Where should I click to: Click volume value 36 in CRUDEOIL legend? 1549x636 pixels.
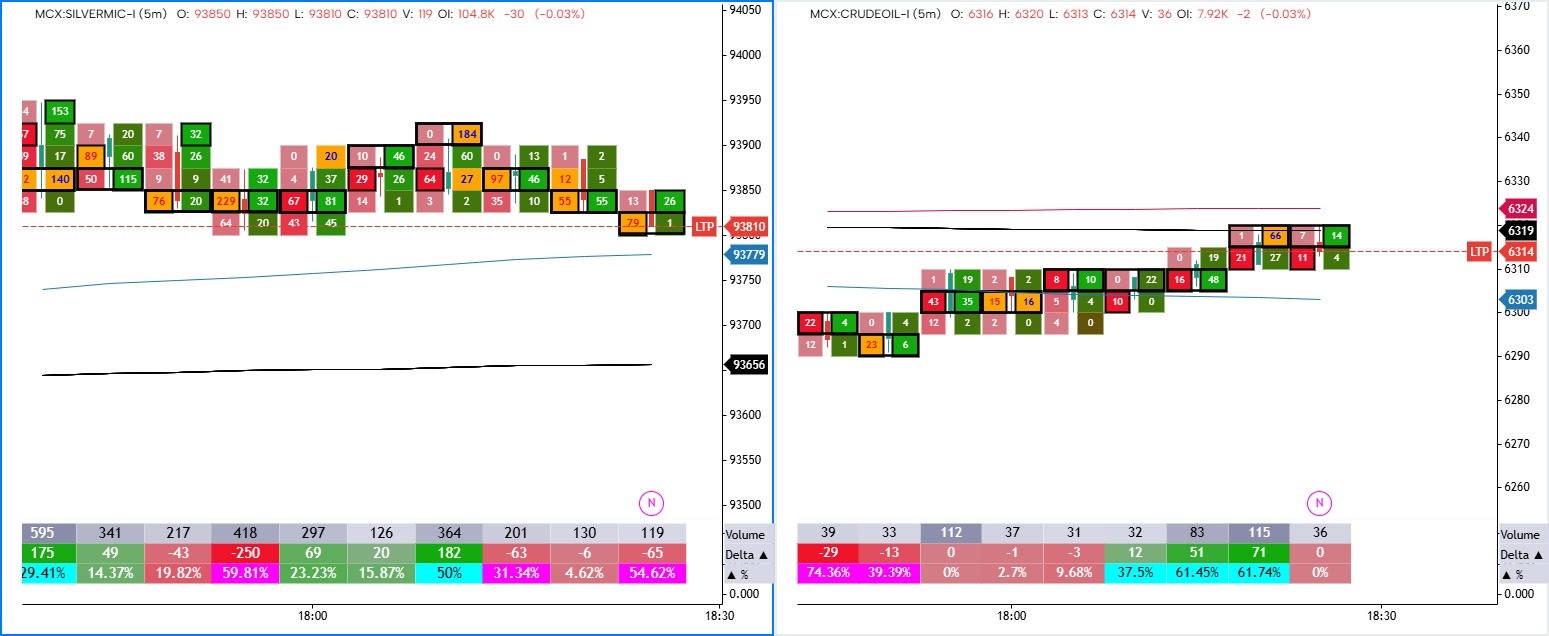click(x=1163, y=15)
